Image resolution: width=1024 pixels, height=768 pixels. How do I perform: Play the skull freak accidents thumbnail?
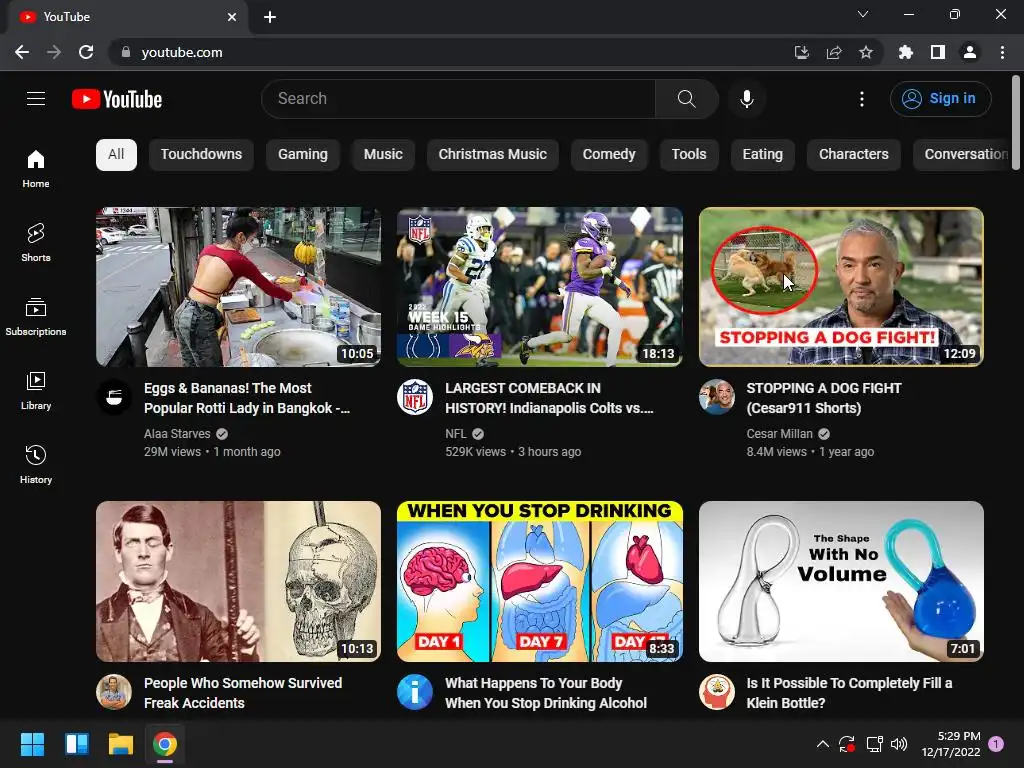(238, 581)
